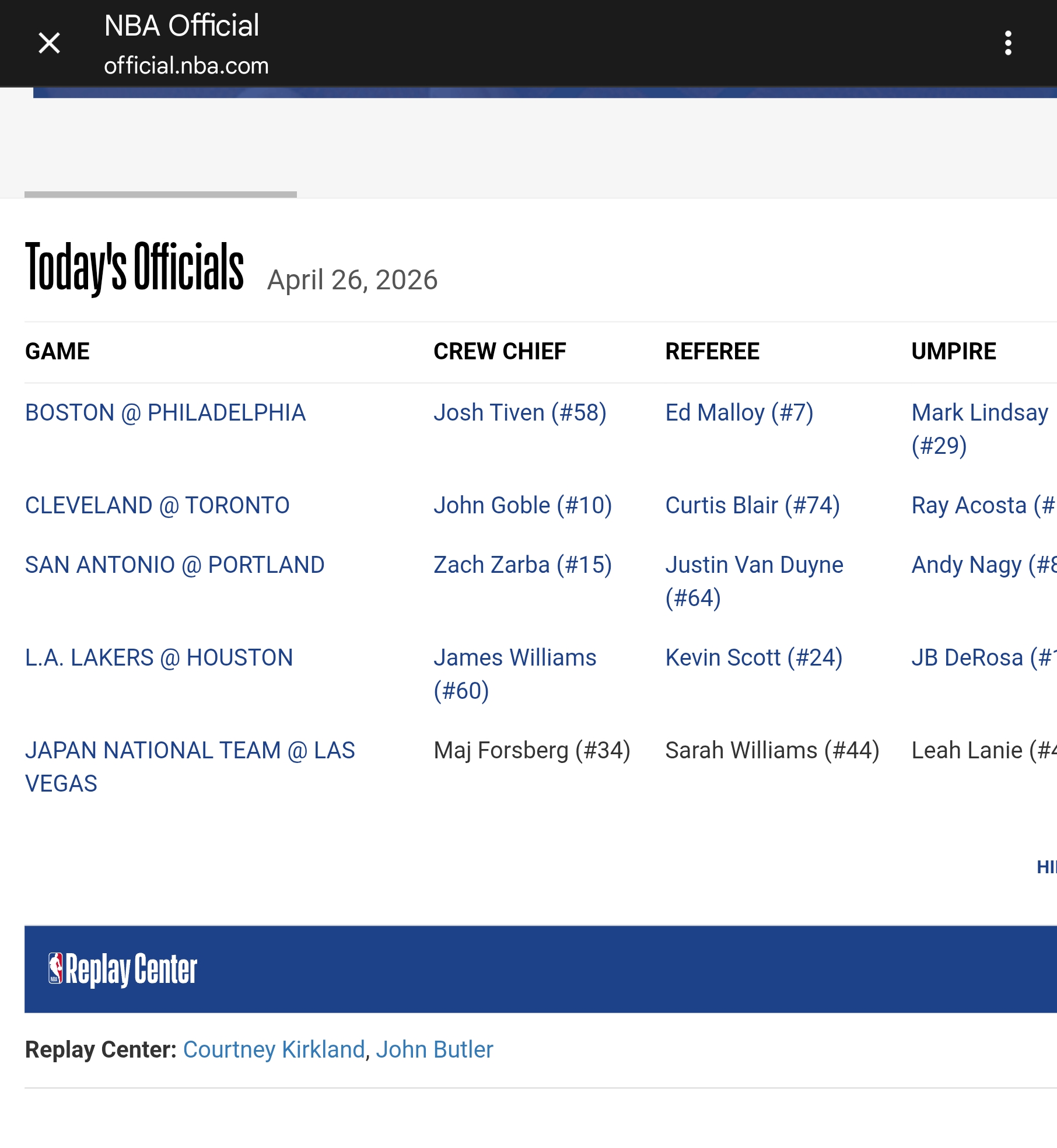View James Williams (#60) profile
Viewport: 1057px width, 1148px height.
point(514,674)
